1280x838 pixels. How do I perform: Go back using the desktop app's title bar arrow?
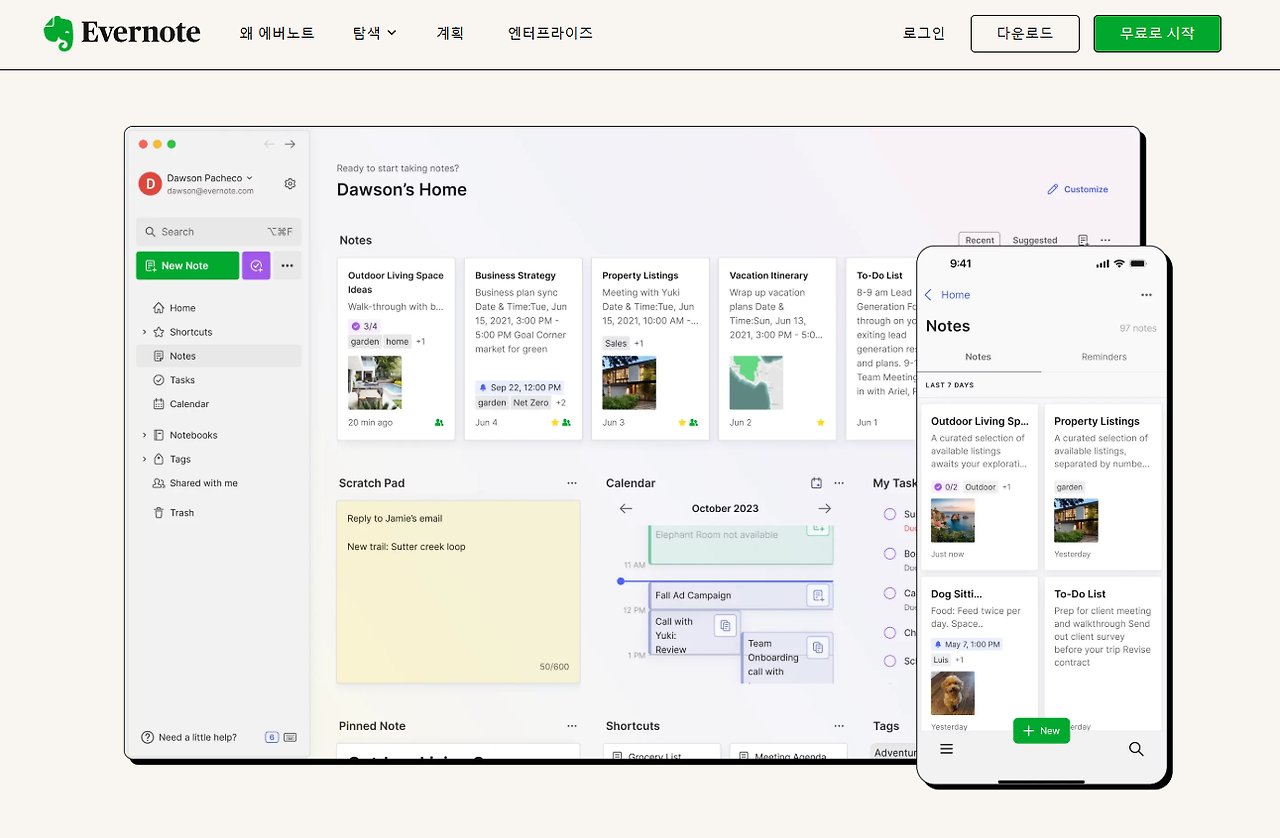click(269, 144)
